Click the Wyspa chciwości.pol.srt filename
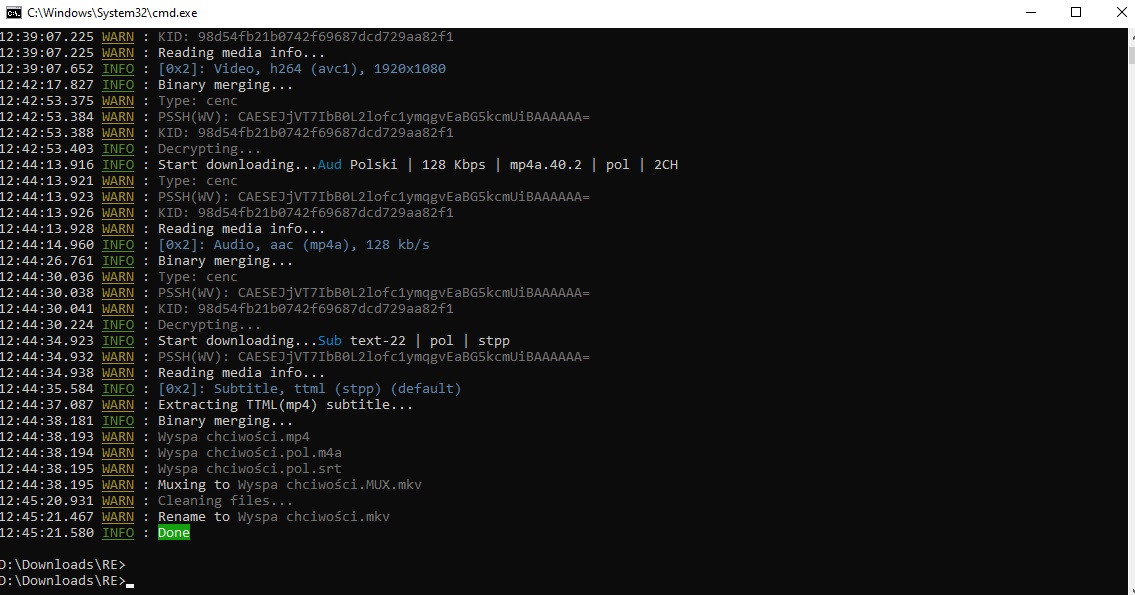The image size is (1135, 595). 249,469
